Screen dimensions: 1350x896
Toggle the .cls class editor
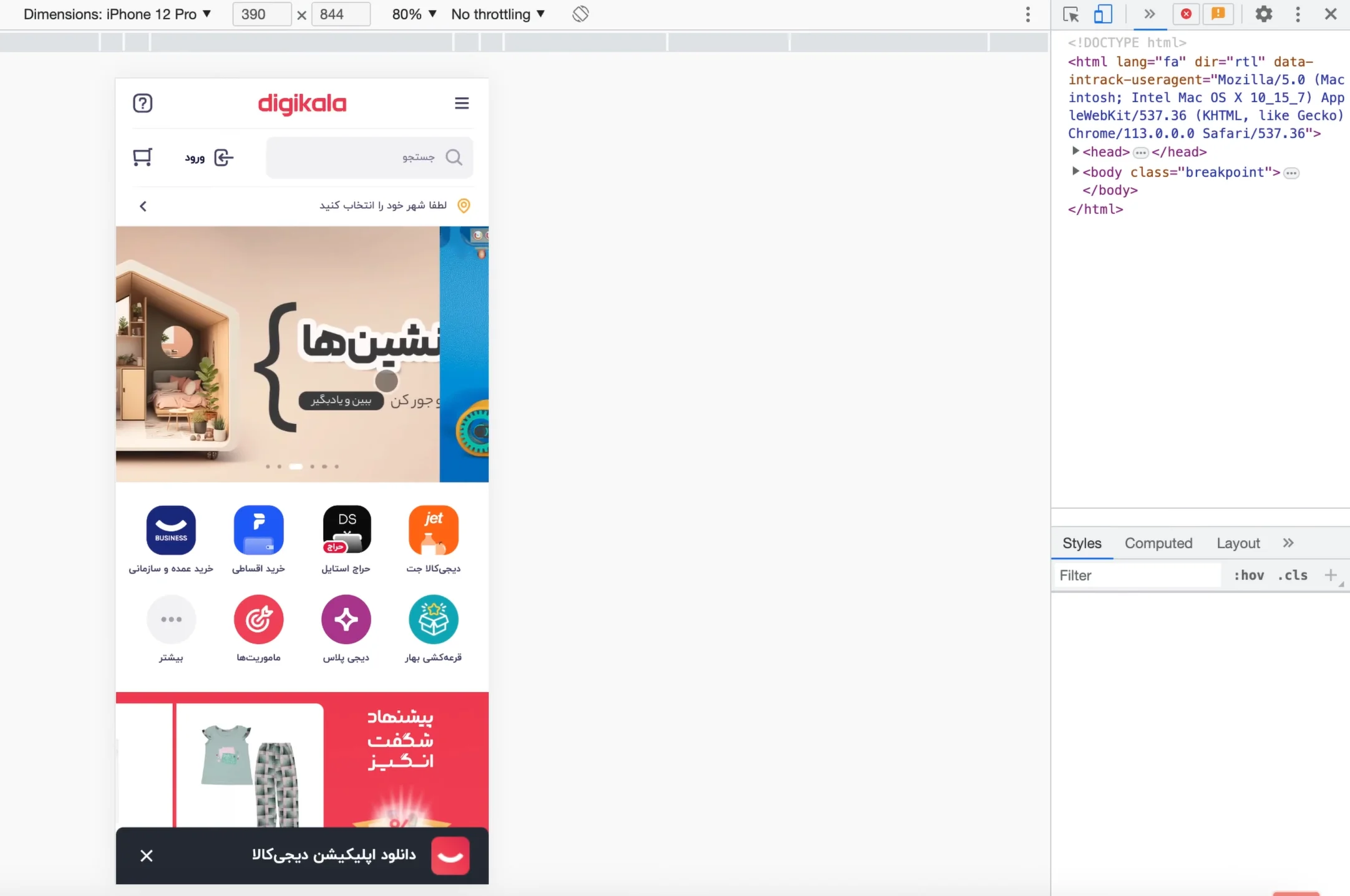pyautogui.click(x=1292, y=575)
